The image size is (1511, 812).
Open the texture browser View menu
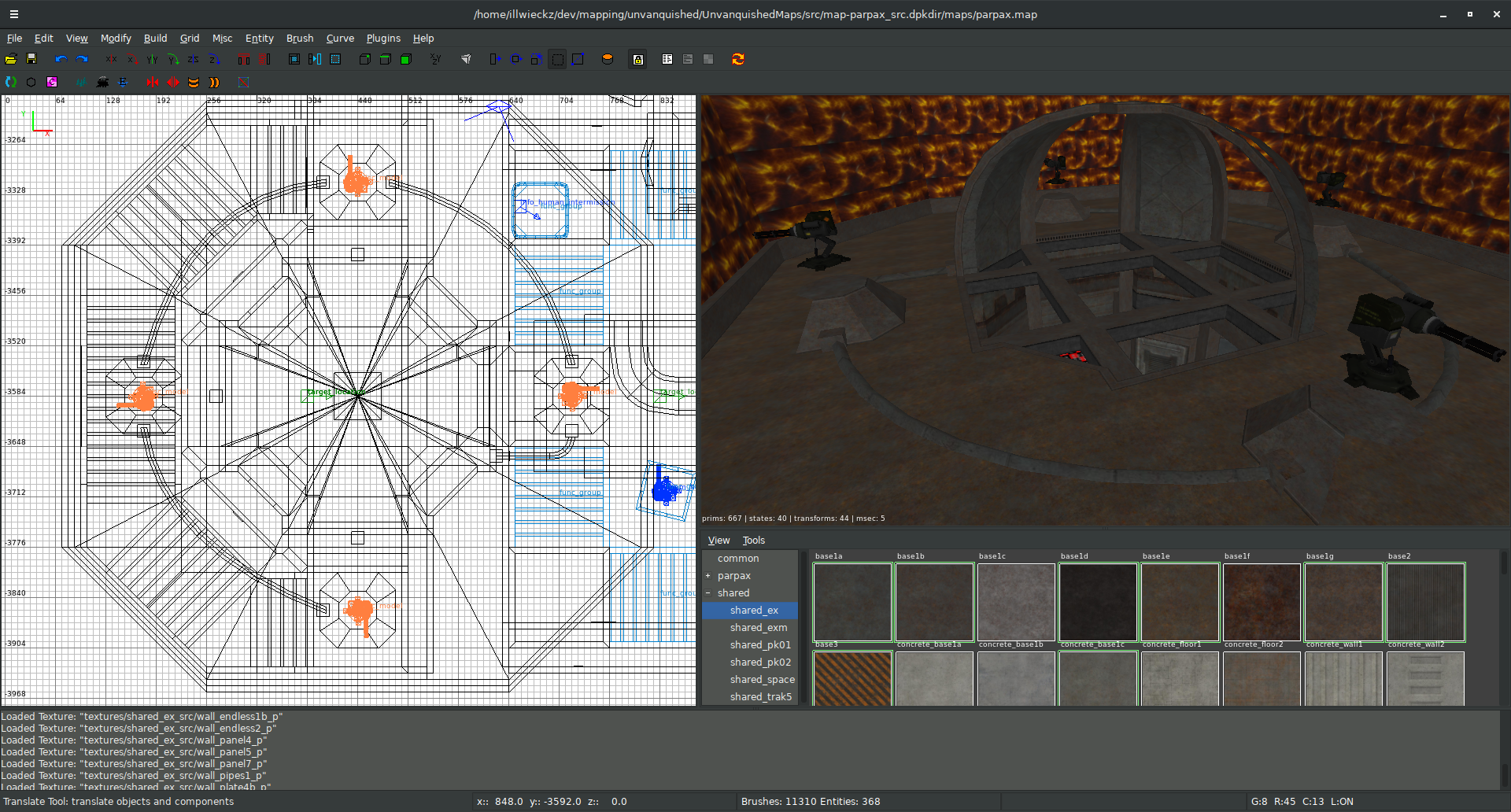pos(719,541)
